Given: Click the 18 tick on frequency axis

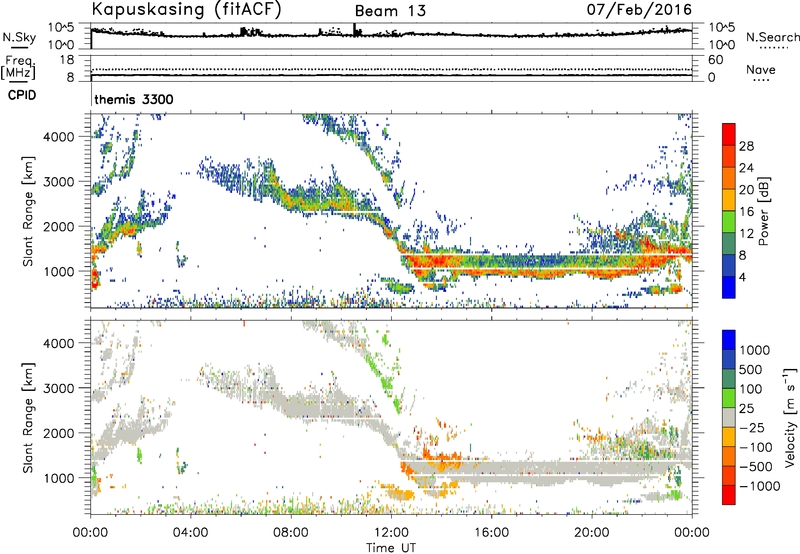Looking at the screenshot, I should click(67, 59).
